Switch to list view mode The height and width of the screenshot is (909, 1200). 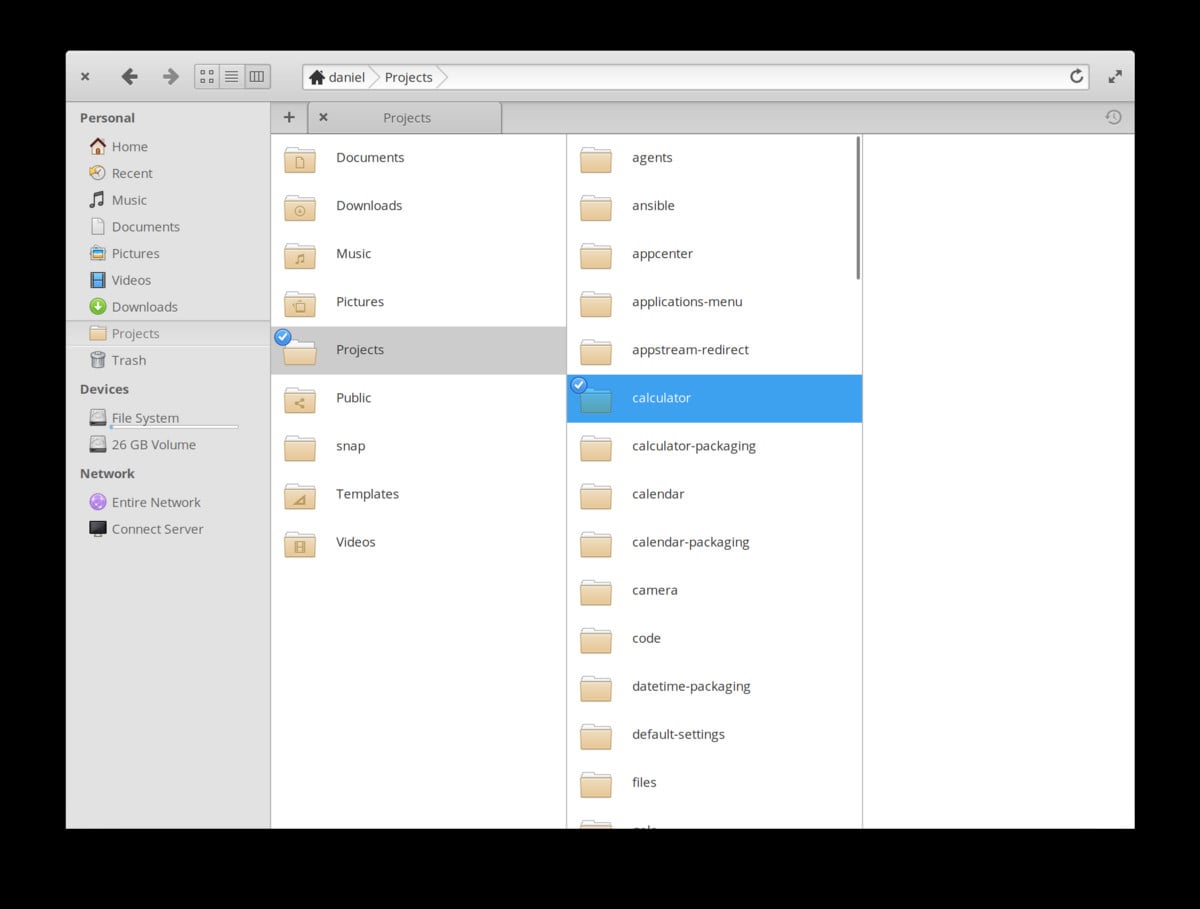point(231,76)
